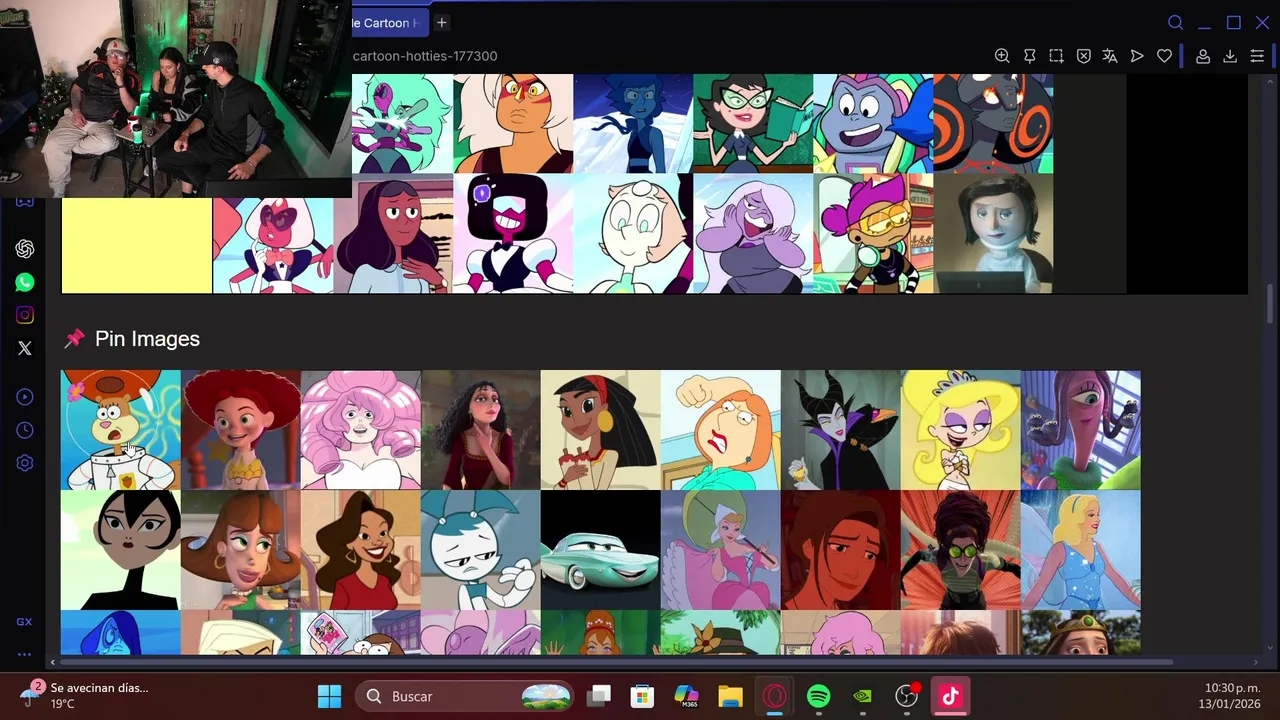
Task: Select the blonde girl with tiara image
Action: pos(961,430)
